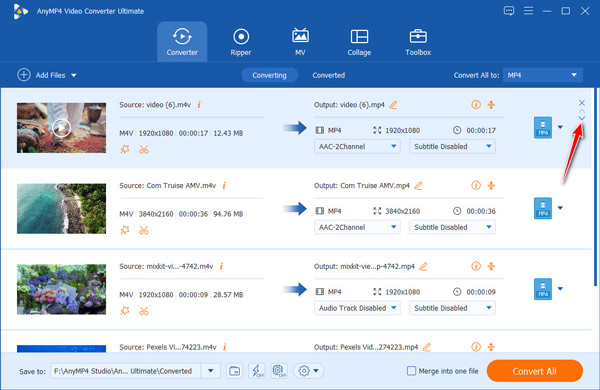The height and width of the screenshot is (390, 600).
Task: Open the gear settings dropdown
Action: (308, 370)
